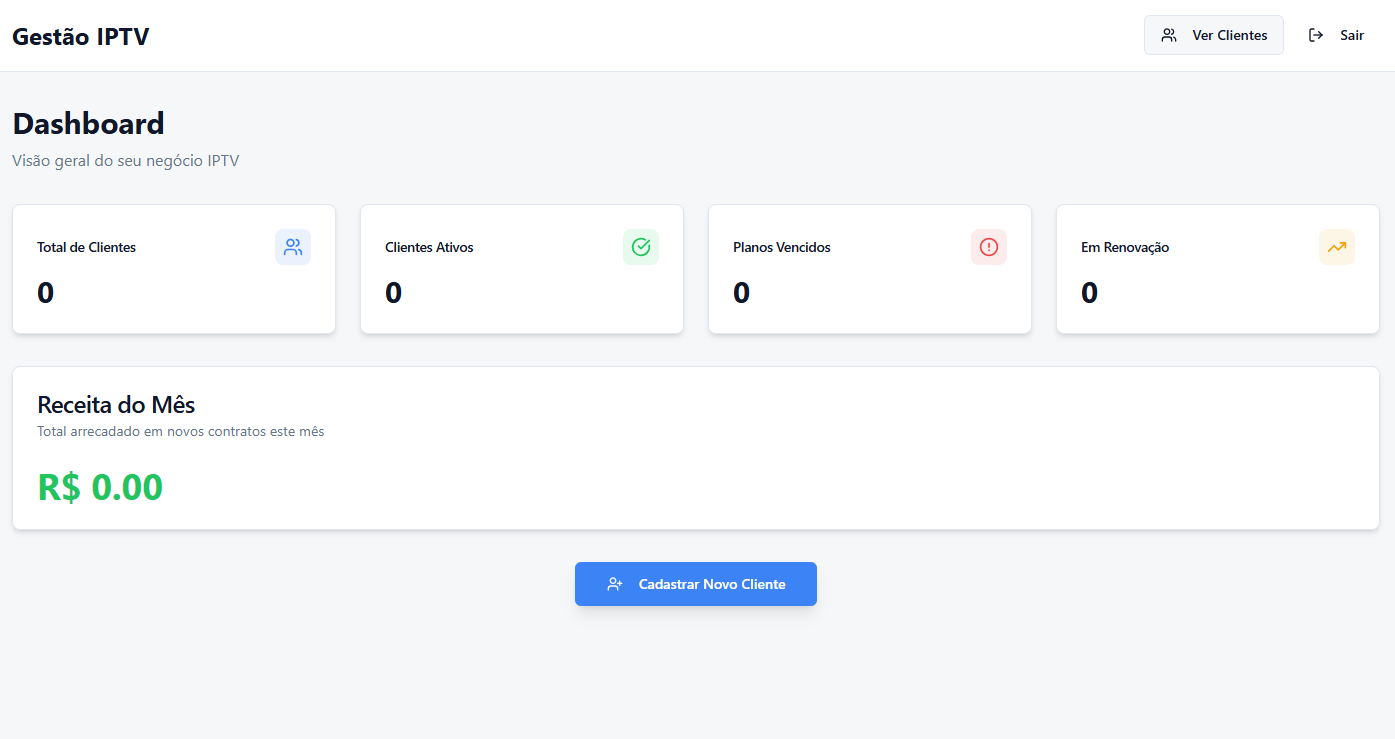The height and width of the screenshot is (739, 1395).
Task: Select the Dashboard page heading
Action: tap(88, 124)
